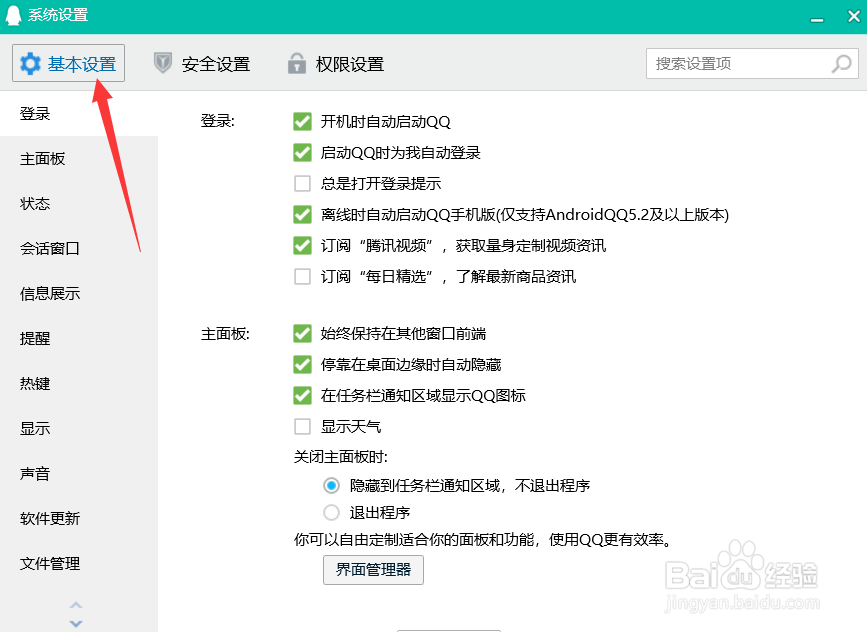This screenshot has height=632, width=867.
Task: Click the shield icon of 安全设置
Action: [x=163, y=63]
